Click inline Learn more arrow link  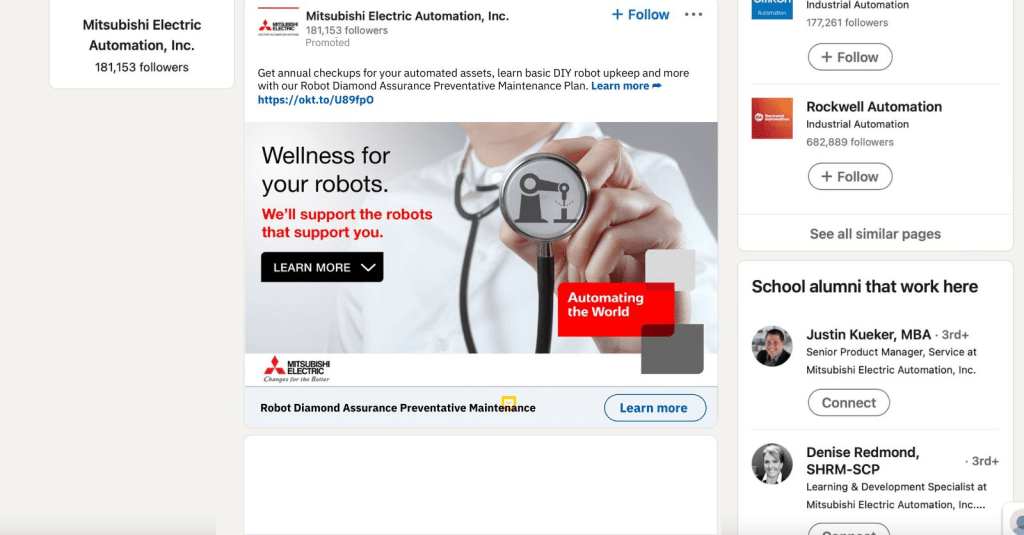click(626, 86)
